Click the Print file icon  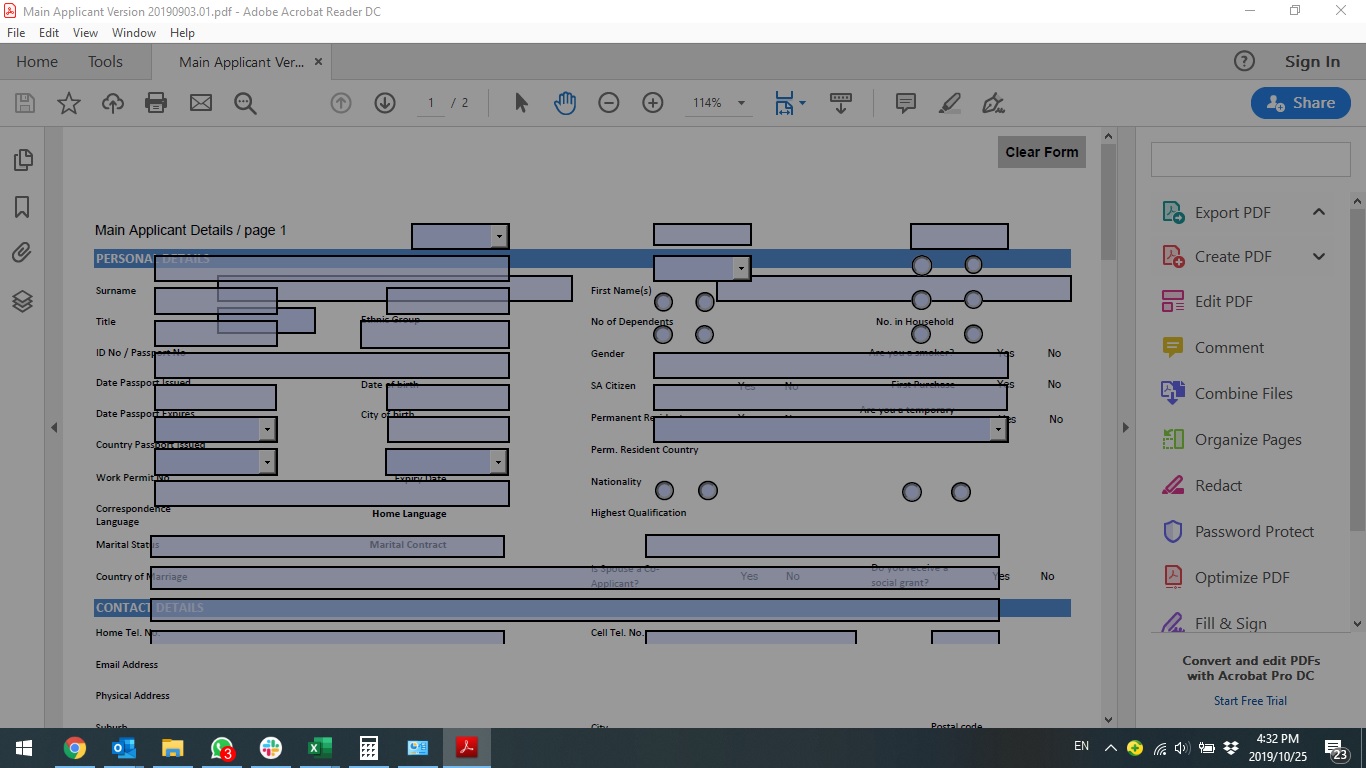pos(156,103)
